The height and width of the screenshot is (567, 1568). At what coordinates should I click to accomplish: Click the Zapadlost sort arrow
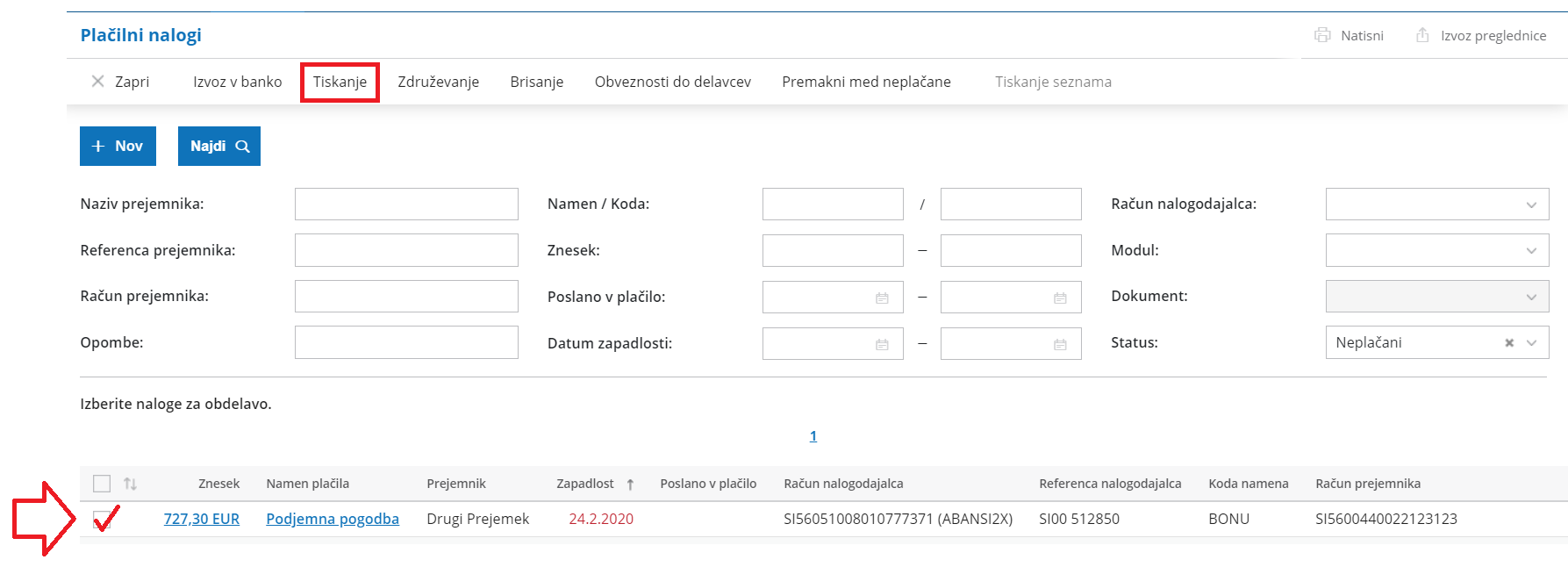(x=630, y=484)
